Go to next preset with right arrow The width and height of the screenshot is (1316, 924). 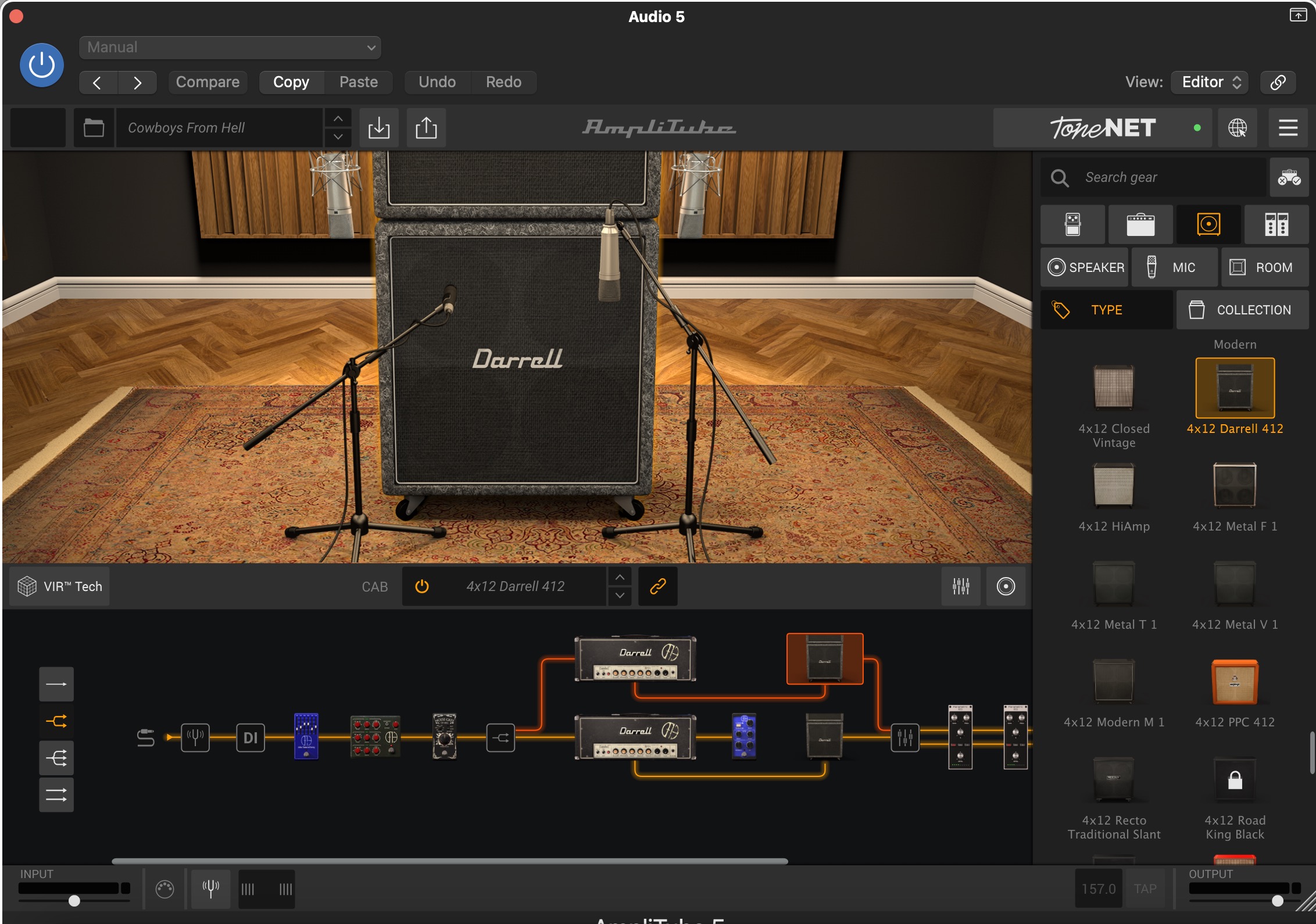click(x=137, y=83)
